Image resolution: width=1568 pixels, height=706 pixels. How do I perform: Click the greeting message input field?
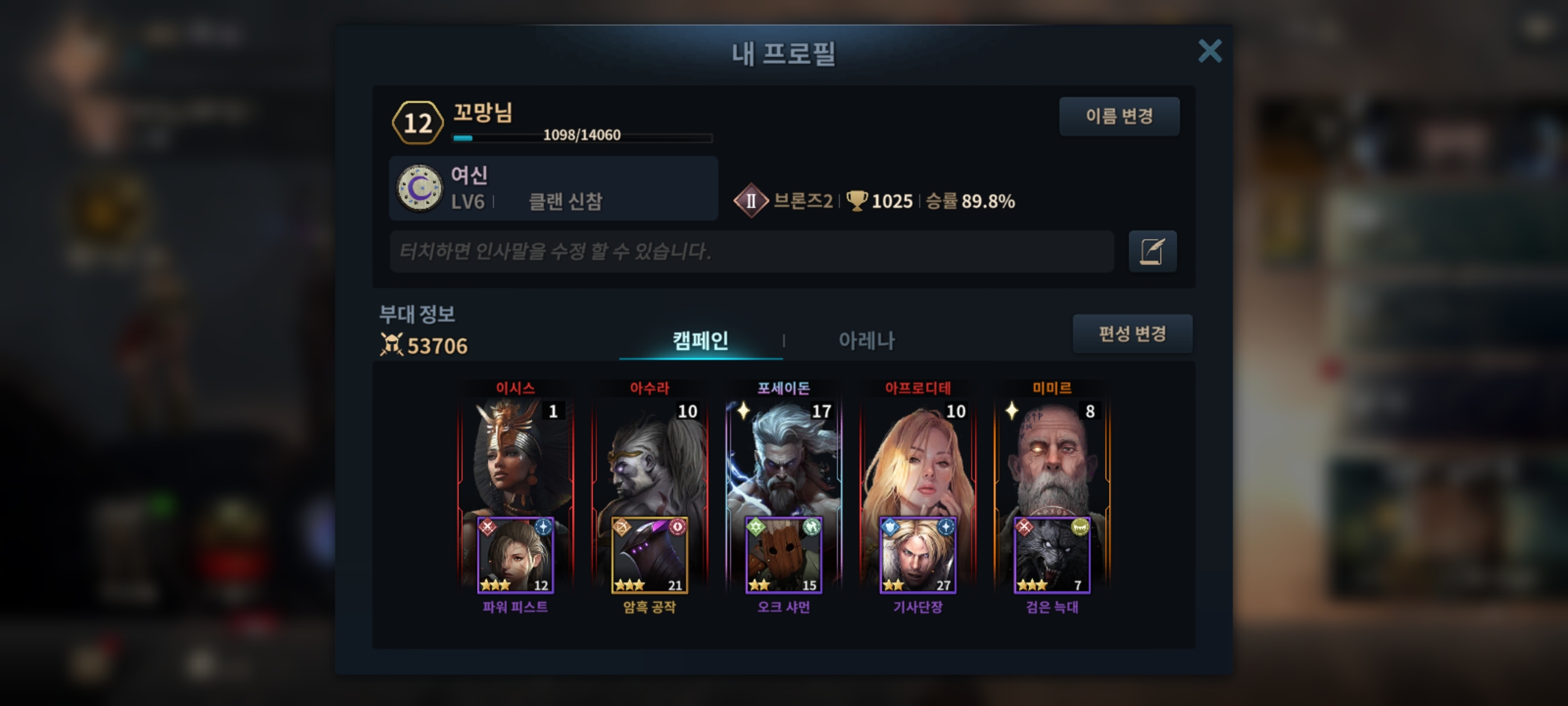pyautogui.click(x=751, y=251)
